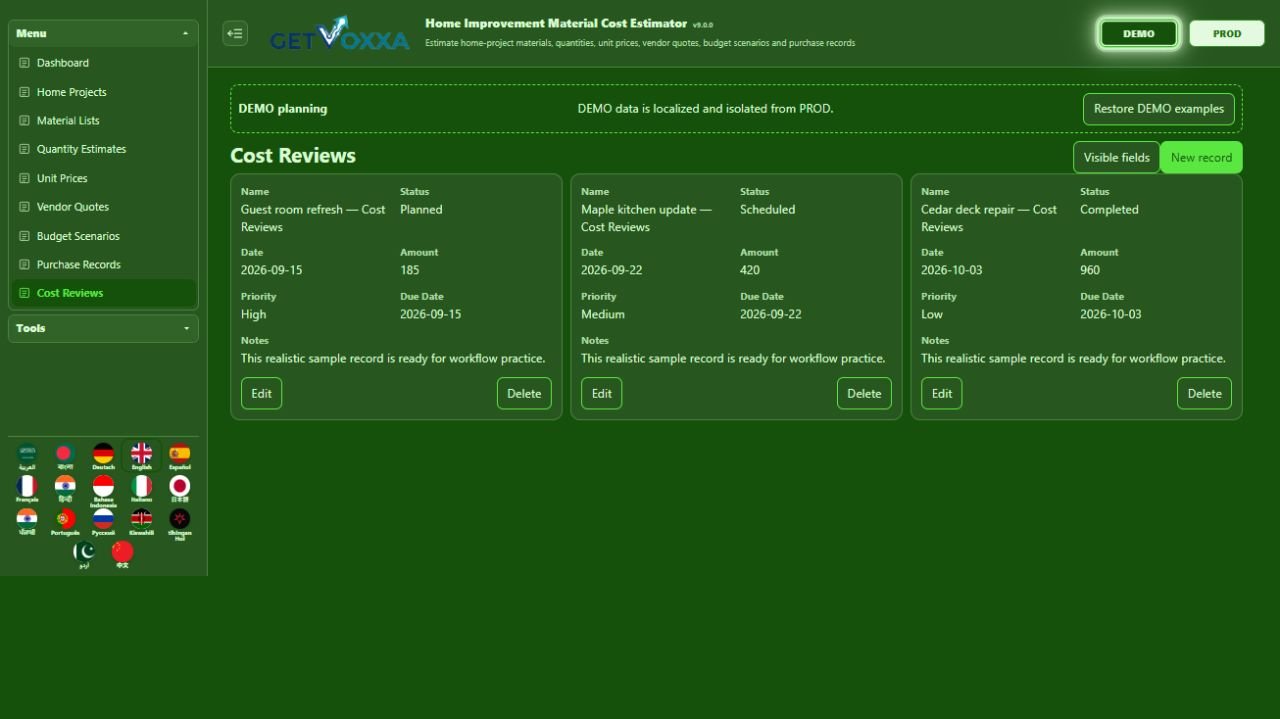Click Restore DEMO examples
Image resolution: width=1280 pixels, height=719 pixels.
coord(1159,109)
